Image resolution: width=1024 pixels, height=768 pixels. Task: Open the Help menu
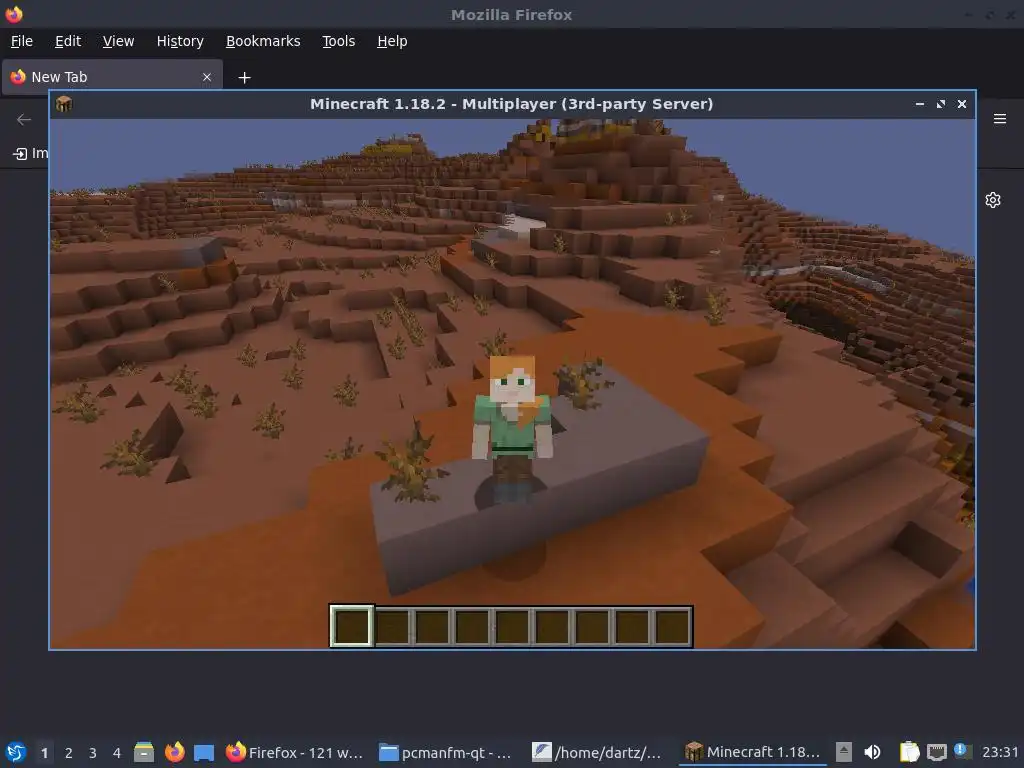392,41
